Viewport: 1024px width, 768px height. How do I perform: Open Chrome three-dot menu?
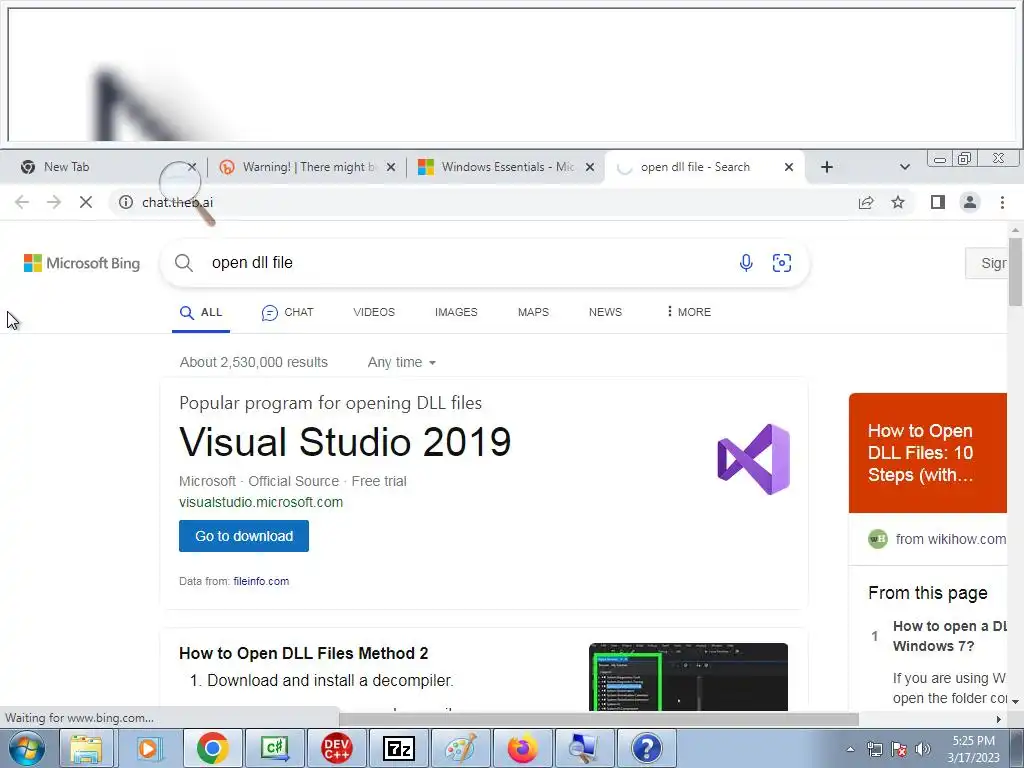click(x=1002, y=202)
